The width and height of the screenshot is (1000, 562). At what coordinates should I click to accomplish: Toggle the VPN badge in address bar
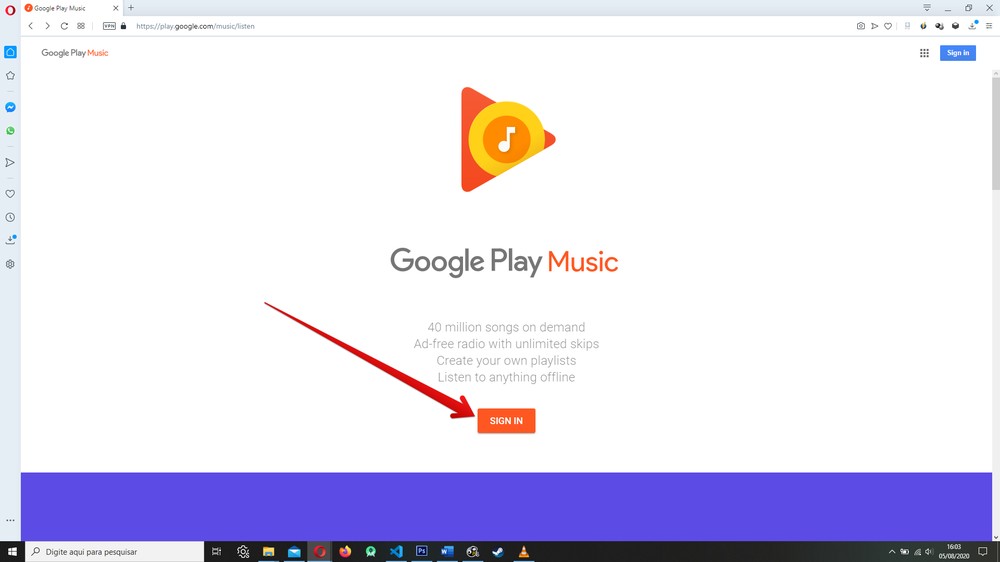pyautogui.click(x=110, y=26)
